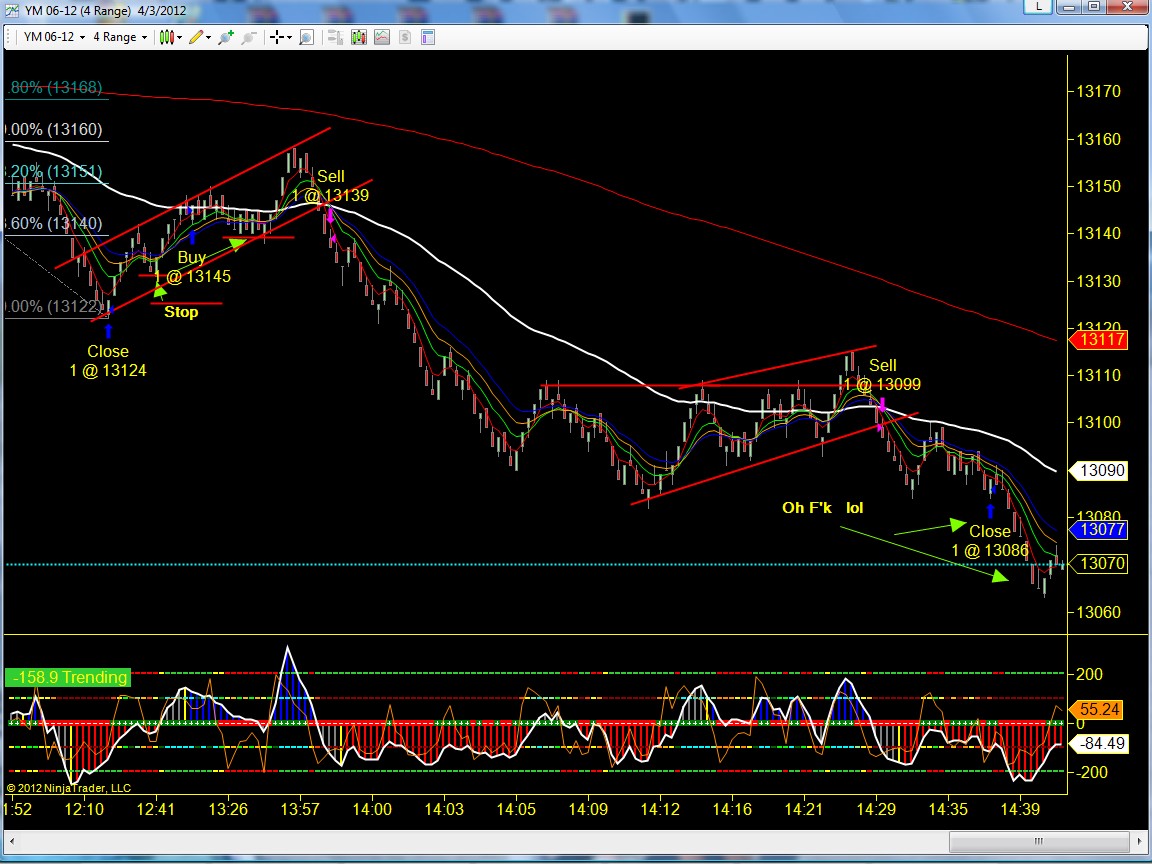
Task: Click the L link button in title bar
Action: pyautogui.click(x=1039, y=7)
